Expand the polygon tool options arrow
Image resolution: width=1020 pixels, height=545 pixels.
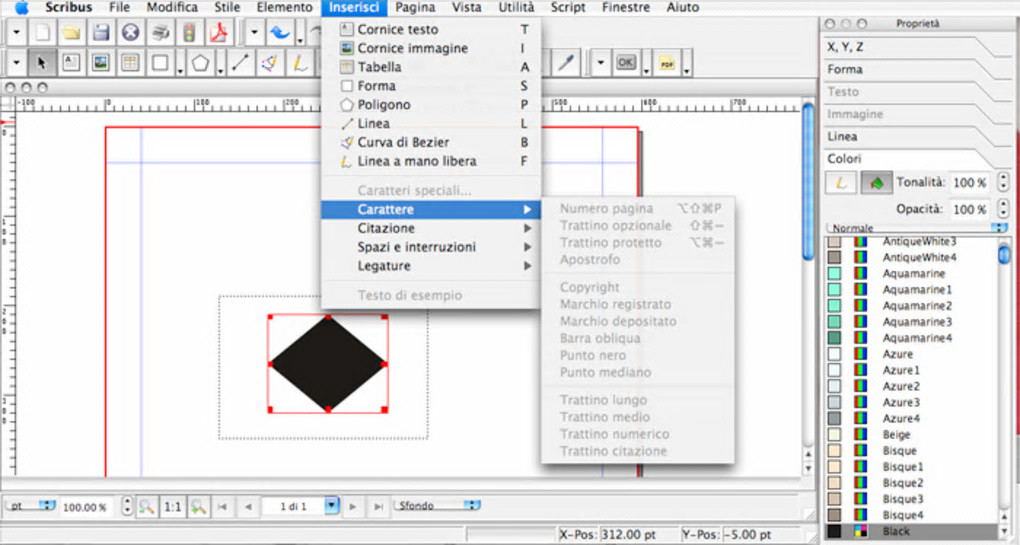click(221, 70)
